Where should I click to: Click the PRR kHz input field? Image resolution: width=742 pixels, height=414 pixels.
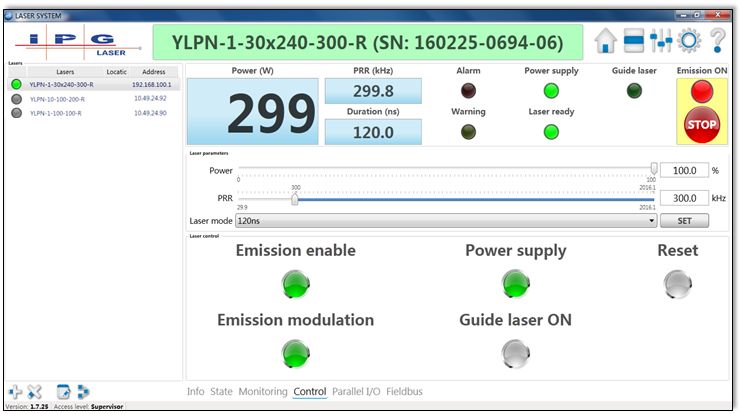click(684, 198)
